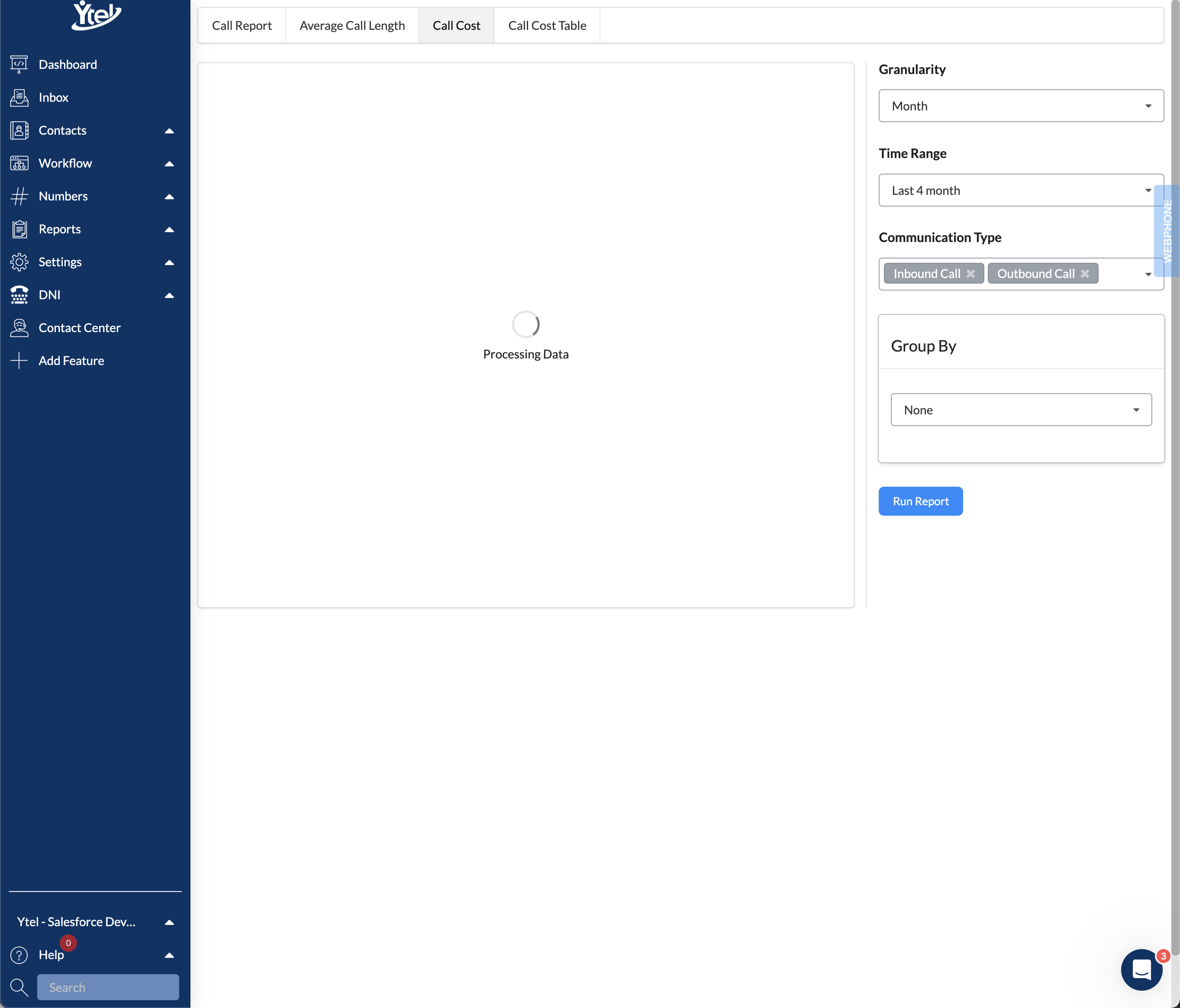Expand the Reports sidebar menu
Screen dimensions: 1180x1008
60,229
